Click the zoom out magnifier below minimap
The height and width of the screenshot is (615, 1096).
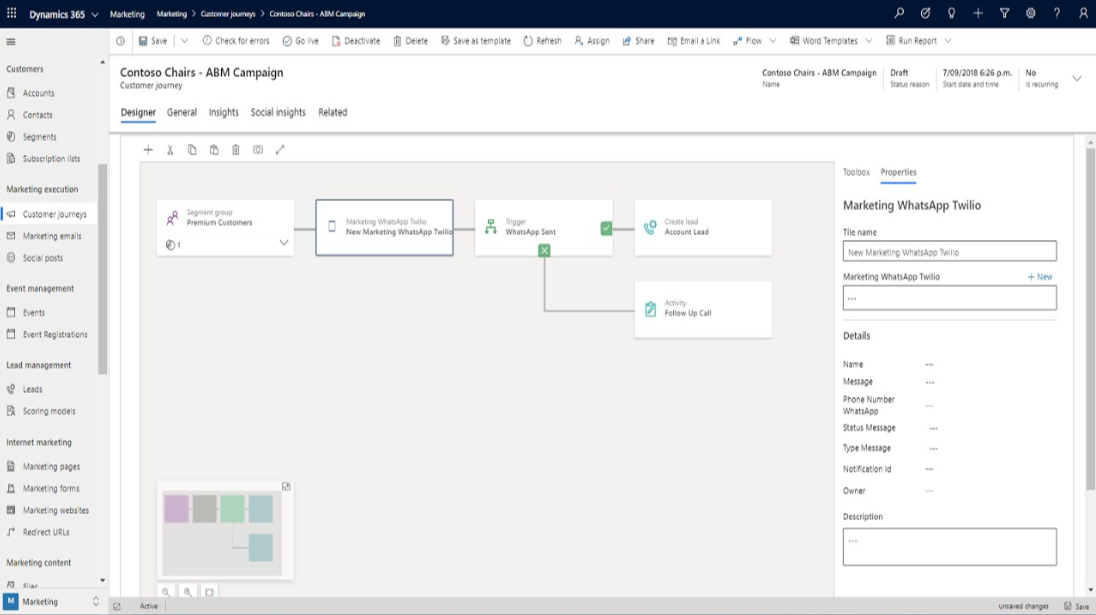[166, 592]
